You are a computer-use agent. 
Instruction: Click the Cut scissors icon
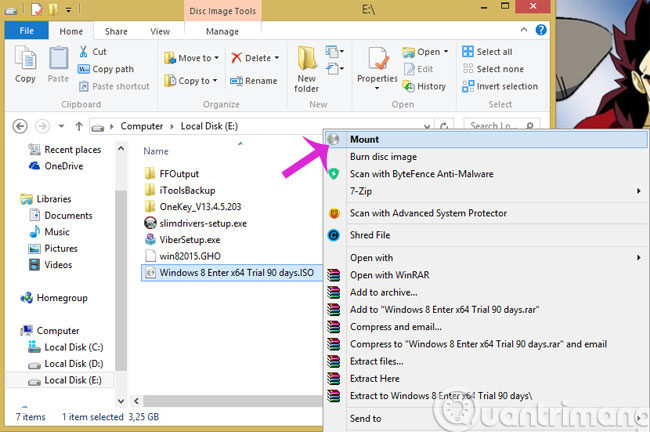pos(83,52)
